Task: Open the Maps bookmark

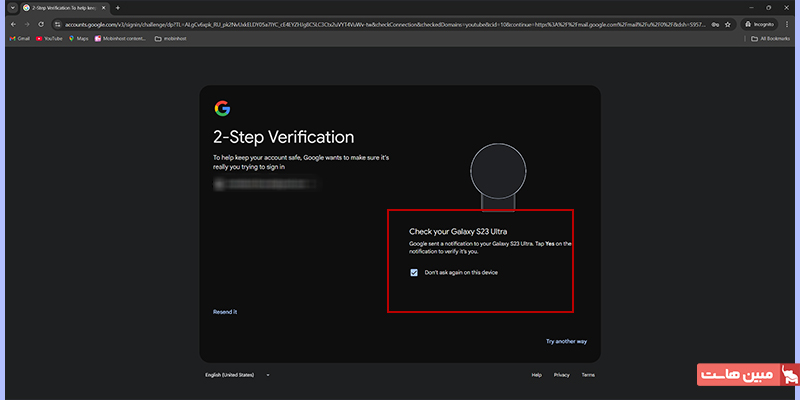Action: click(x=79, y=38)
